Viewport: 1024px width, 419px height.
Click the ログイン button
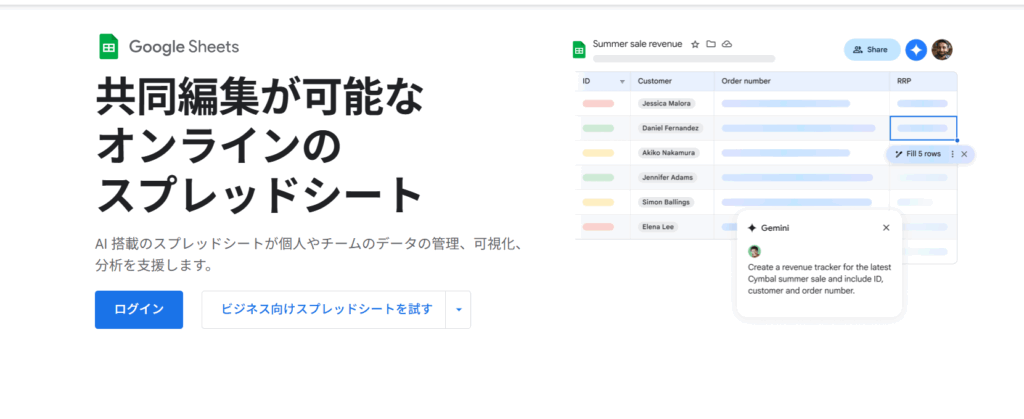pyautogui.click(x=139, y=309)
